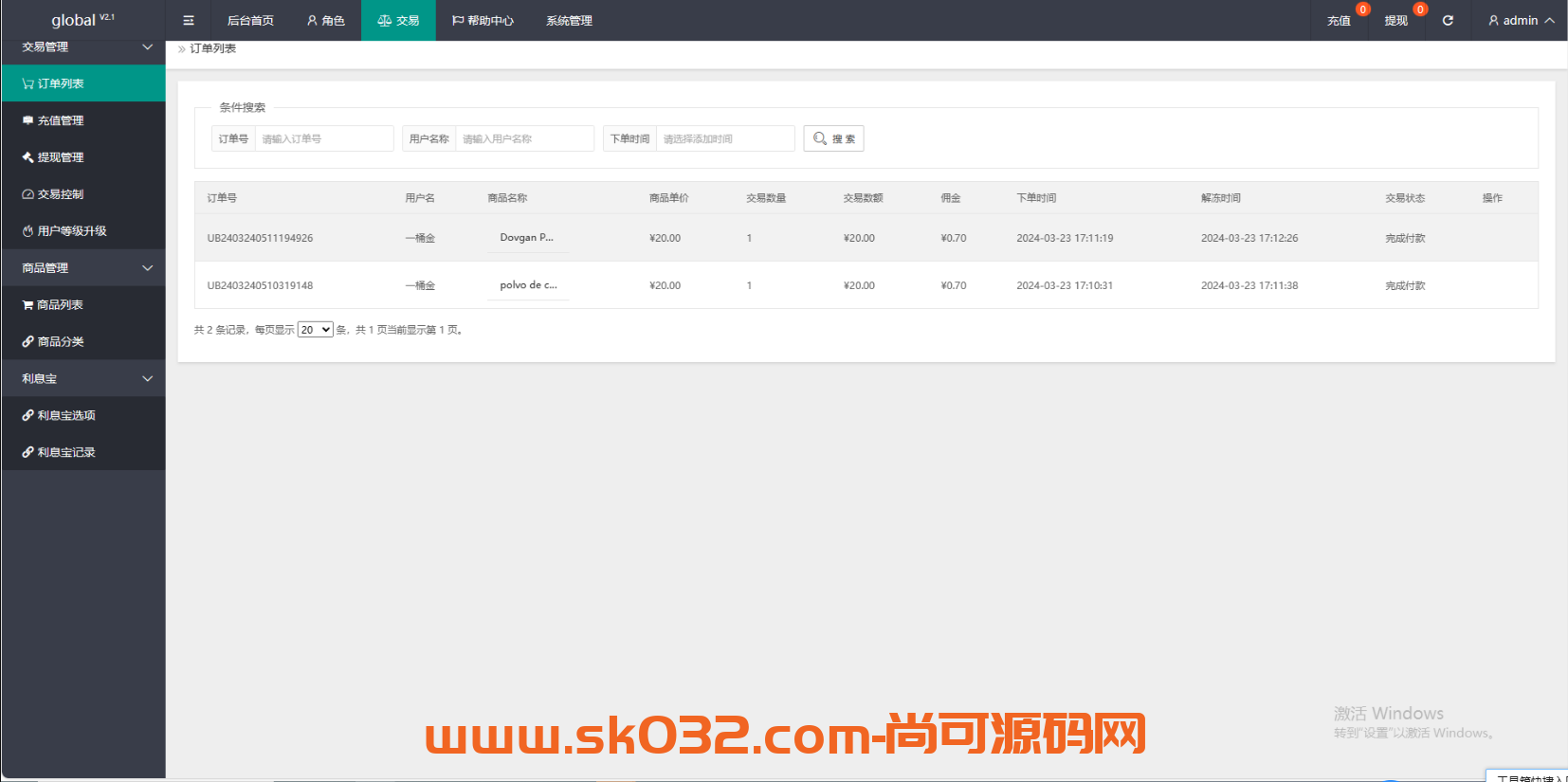The height and width of the screenshot is (782, 1568).
Task: Focus the 用户名称 input field
Action: tap(524, 138)
